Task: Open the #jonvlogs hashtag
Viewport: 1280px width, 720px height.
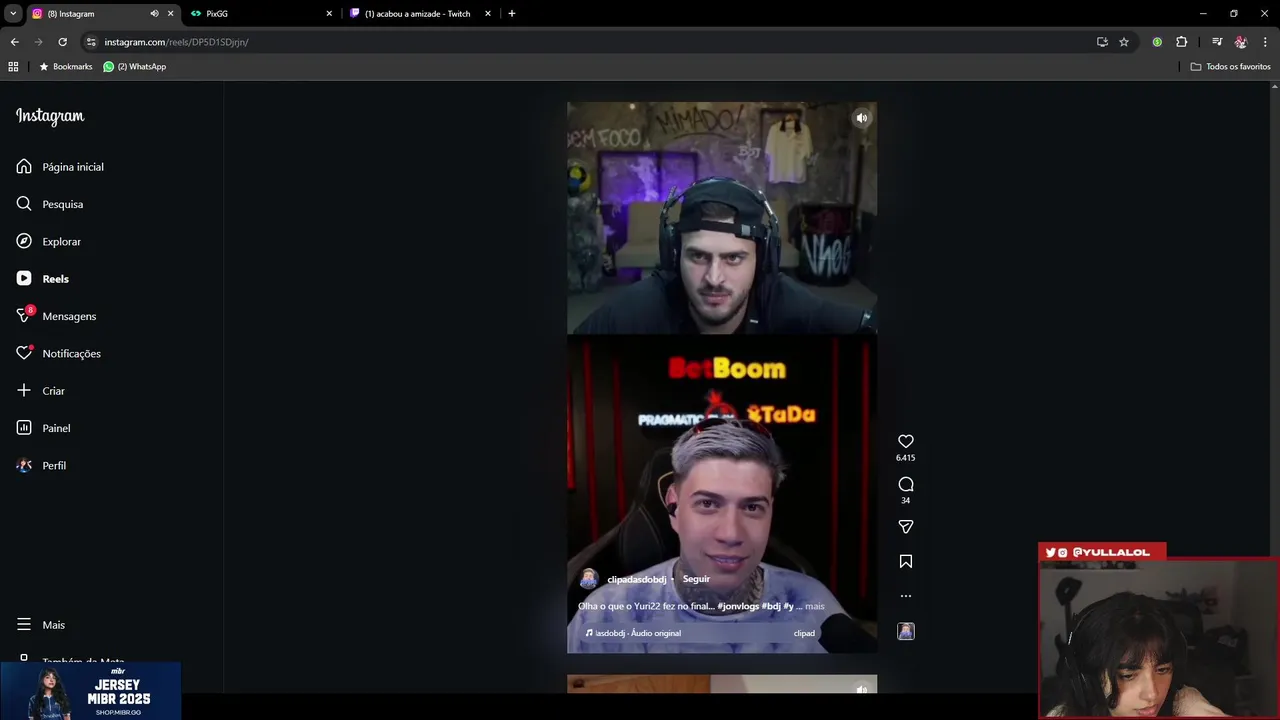Action: [x=738, y=606]
